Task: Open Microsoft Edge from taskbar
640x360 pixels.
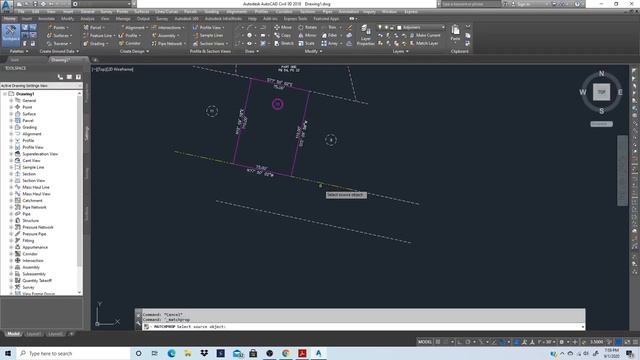Action: [x=171, y=353]
